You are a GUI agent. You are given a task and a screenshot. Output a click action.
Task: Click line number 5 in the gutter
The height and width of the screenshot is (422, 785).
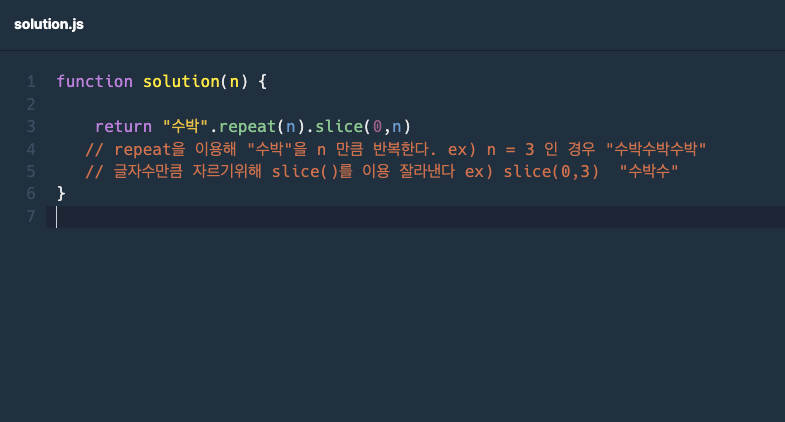31,171
